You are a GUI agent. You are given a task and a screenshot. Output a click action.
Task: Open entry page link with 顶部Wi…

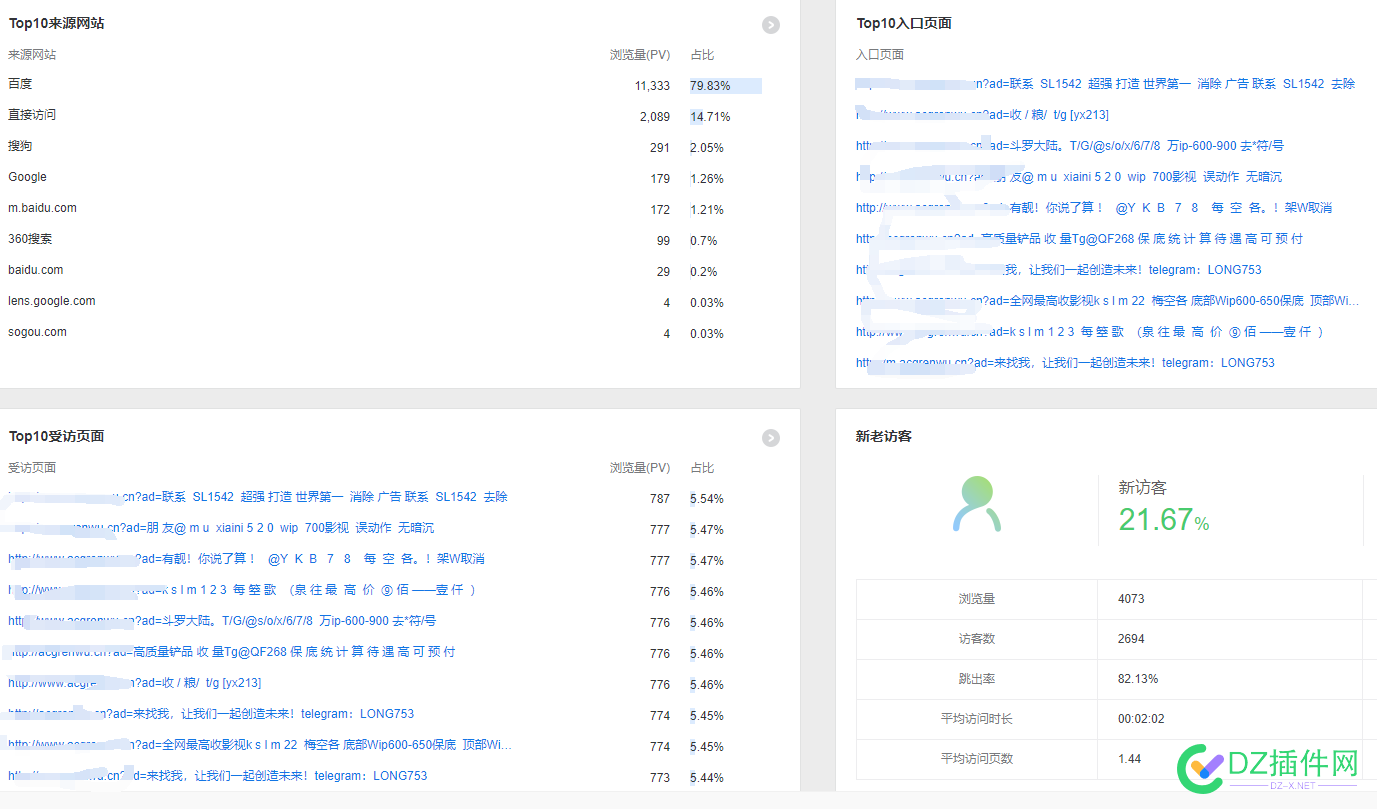[x=1108, y=301]
